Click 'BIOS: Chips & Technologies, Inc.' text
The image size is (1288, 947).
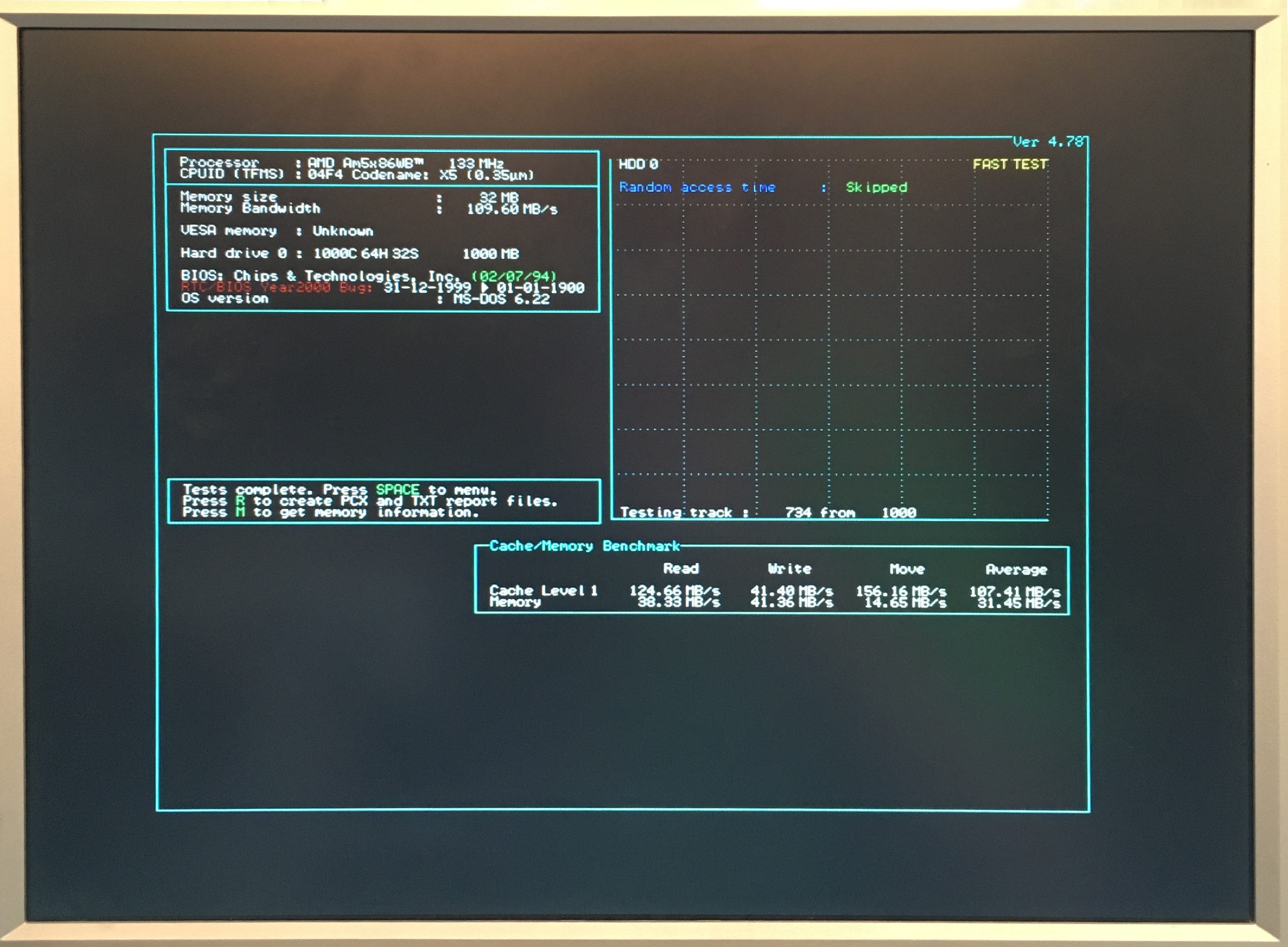pyautogui.click(x=321, y=276)
